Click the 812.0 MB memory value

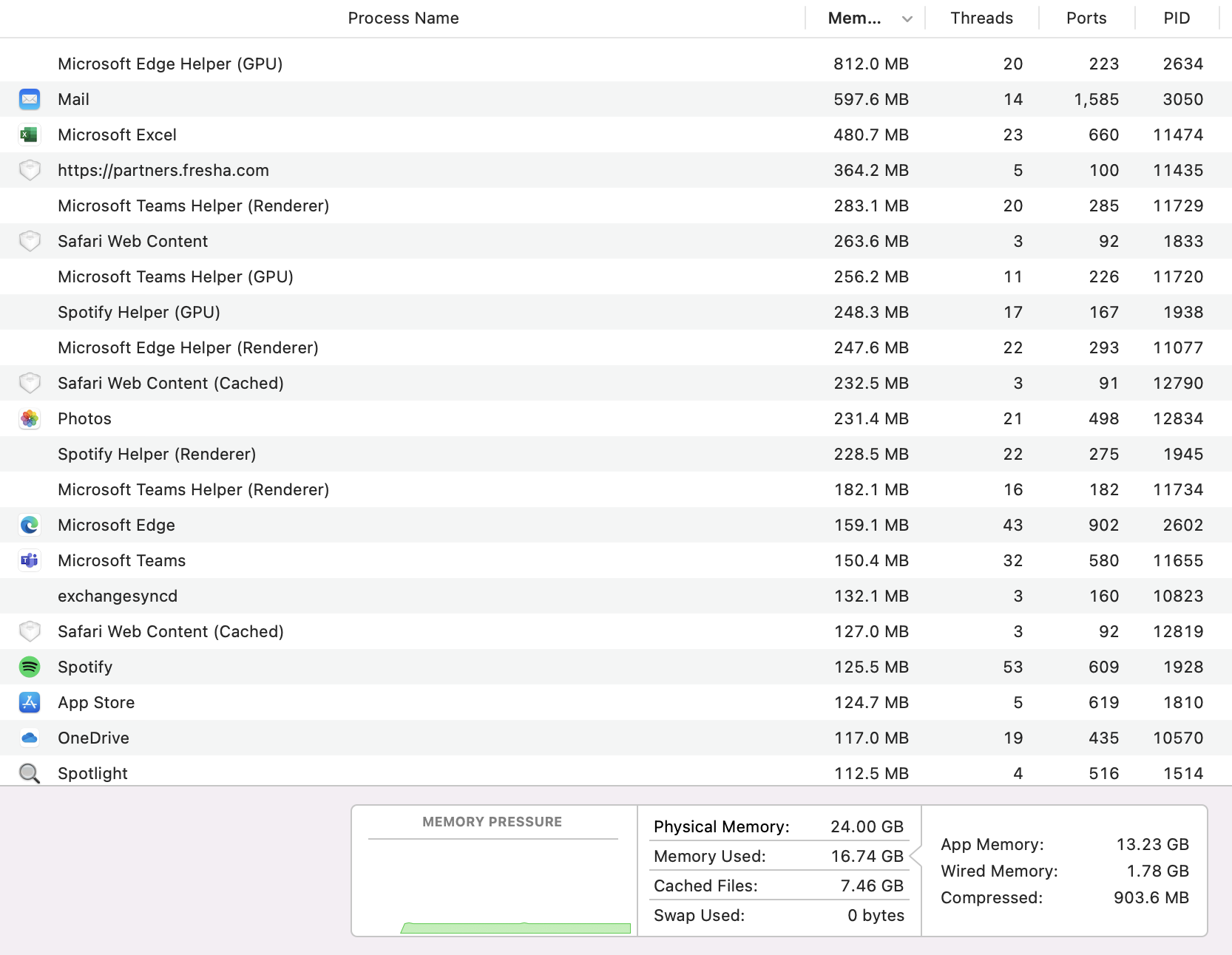pyautogui.click(x=871, y=64)
